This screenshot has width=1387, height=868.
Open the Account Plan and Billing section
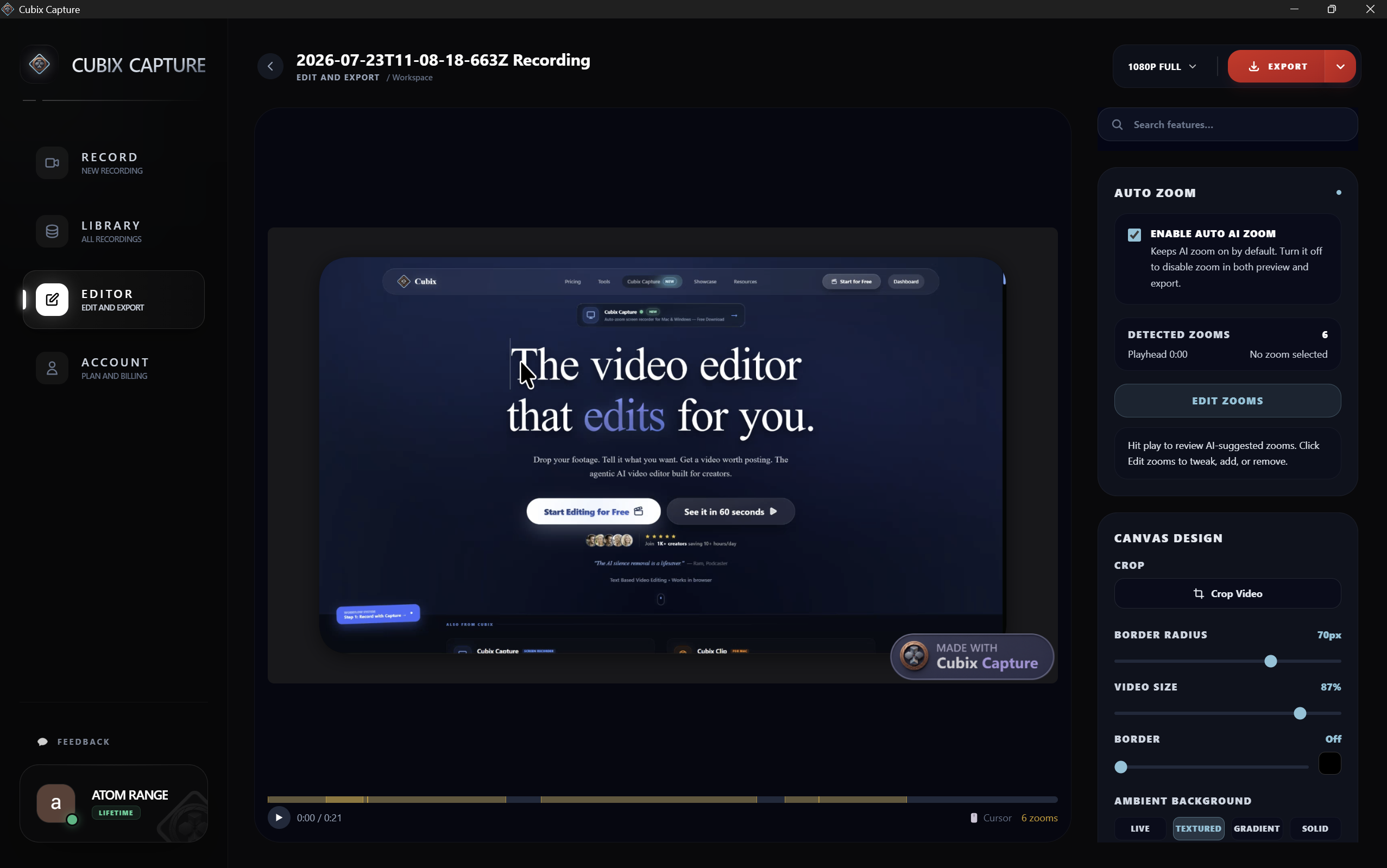click(x=113, y=368)
